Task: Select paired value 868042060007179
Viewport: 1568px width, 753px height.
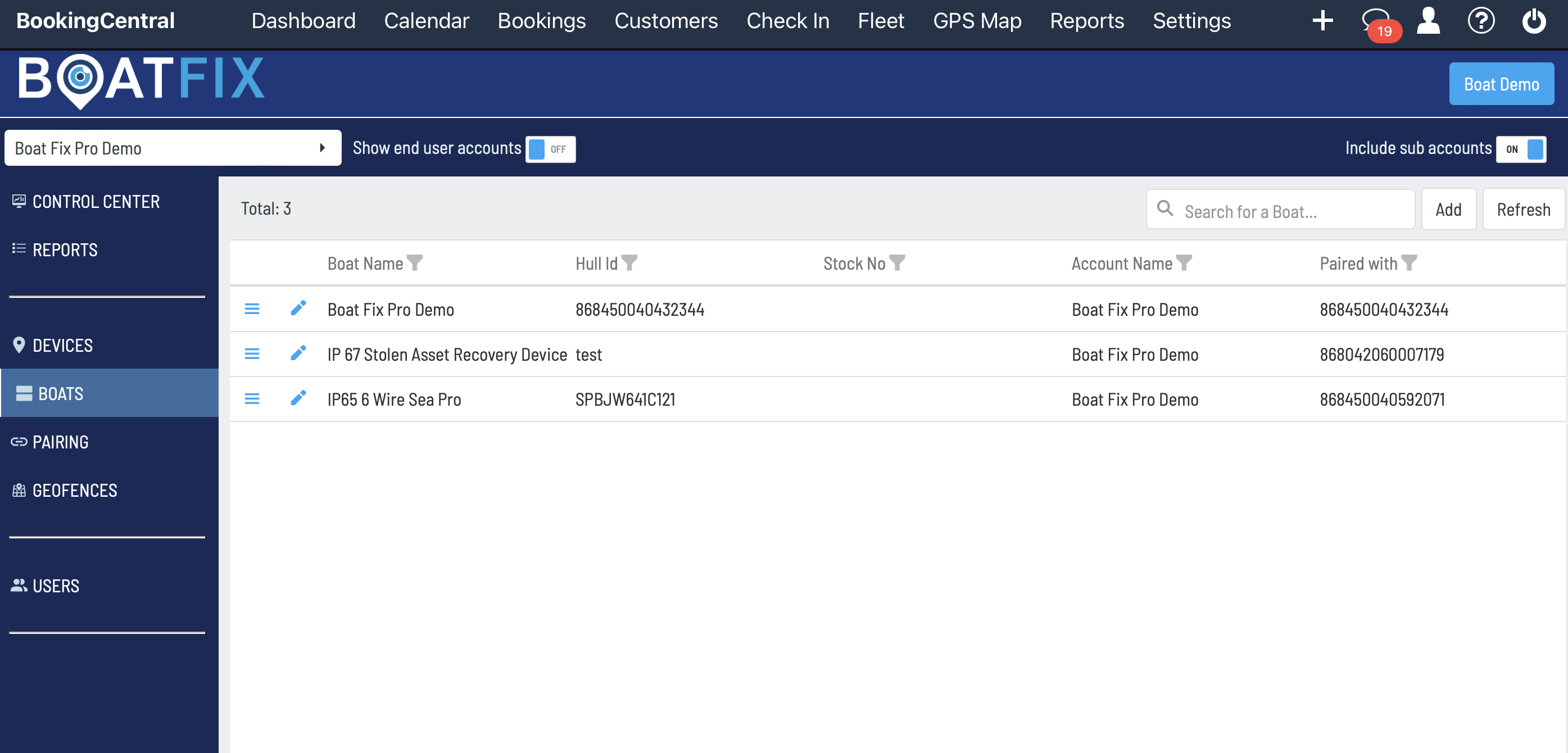Action: (x=1382, y=354)
